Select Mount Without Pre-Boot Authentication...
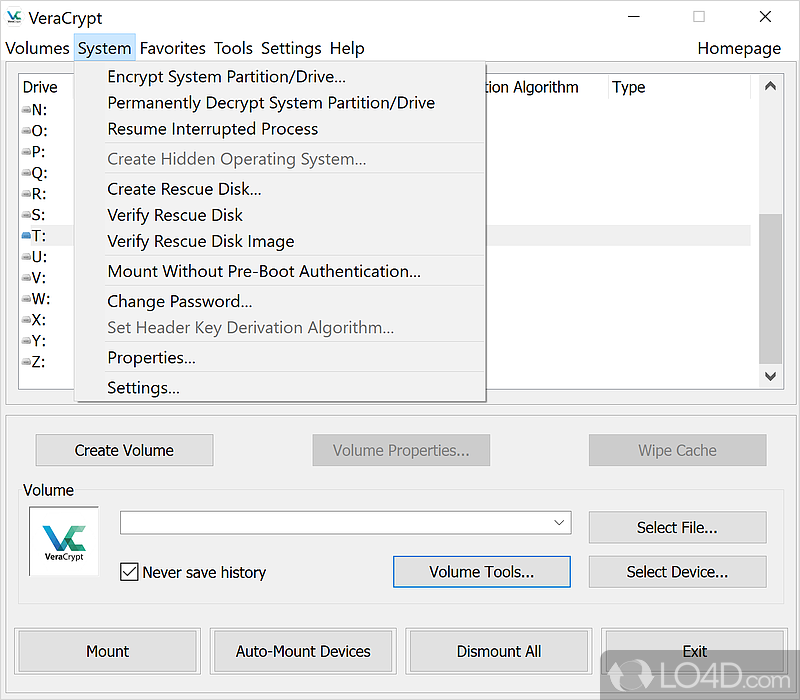The height and width of the screenshot is (700, 800). [280, 271]
